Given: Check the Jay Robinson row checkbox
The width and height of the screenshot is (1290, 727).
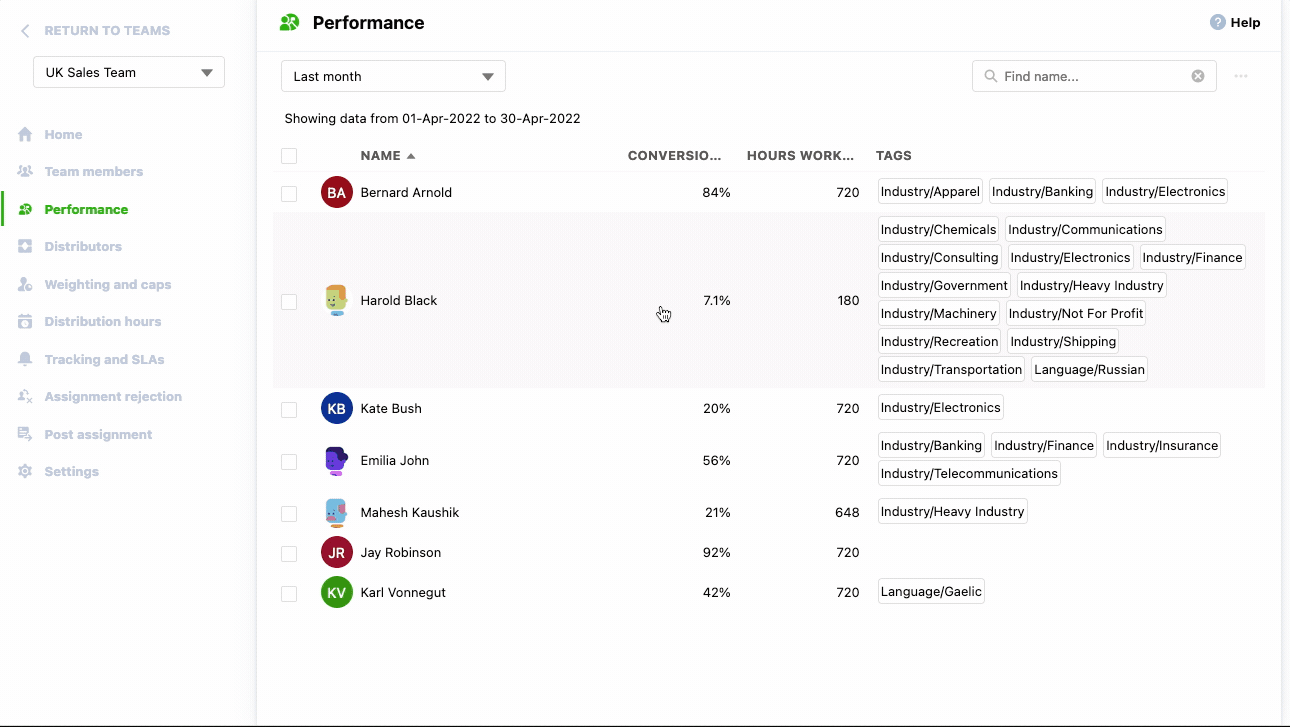Looking at the screenshot, I should [289, 554].
